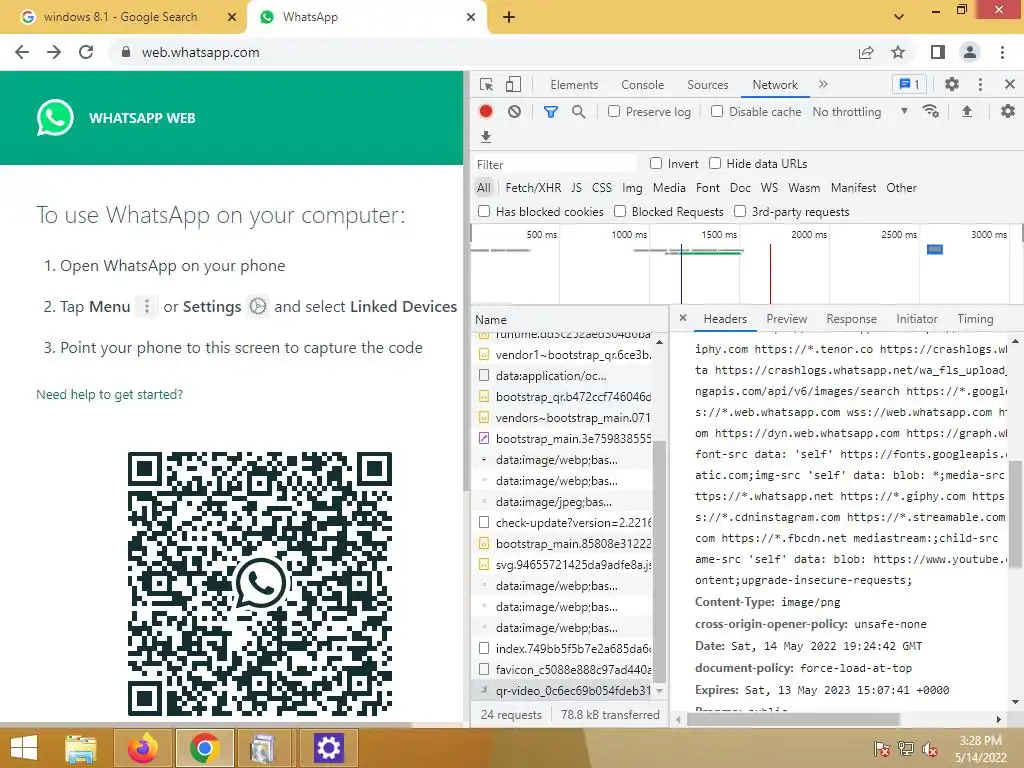Bookmark this page star icon
Viewport: 1024px width, 768px height.
898,52
